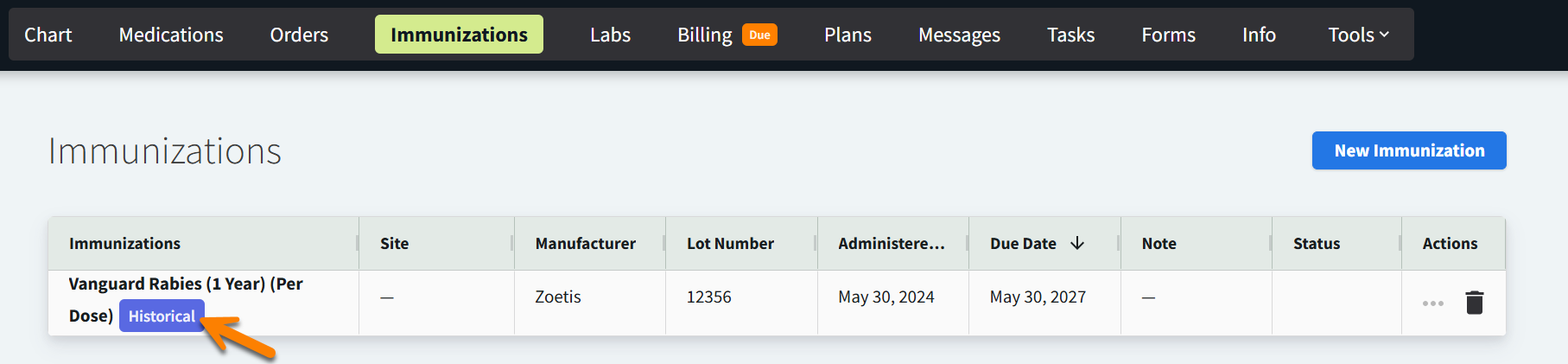Open the three-dot actions menu for the rabies row
The image size is (1568, 364).
pos(1432,303)
